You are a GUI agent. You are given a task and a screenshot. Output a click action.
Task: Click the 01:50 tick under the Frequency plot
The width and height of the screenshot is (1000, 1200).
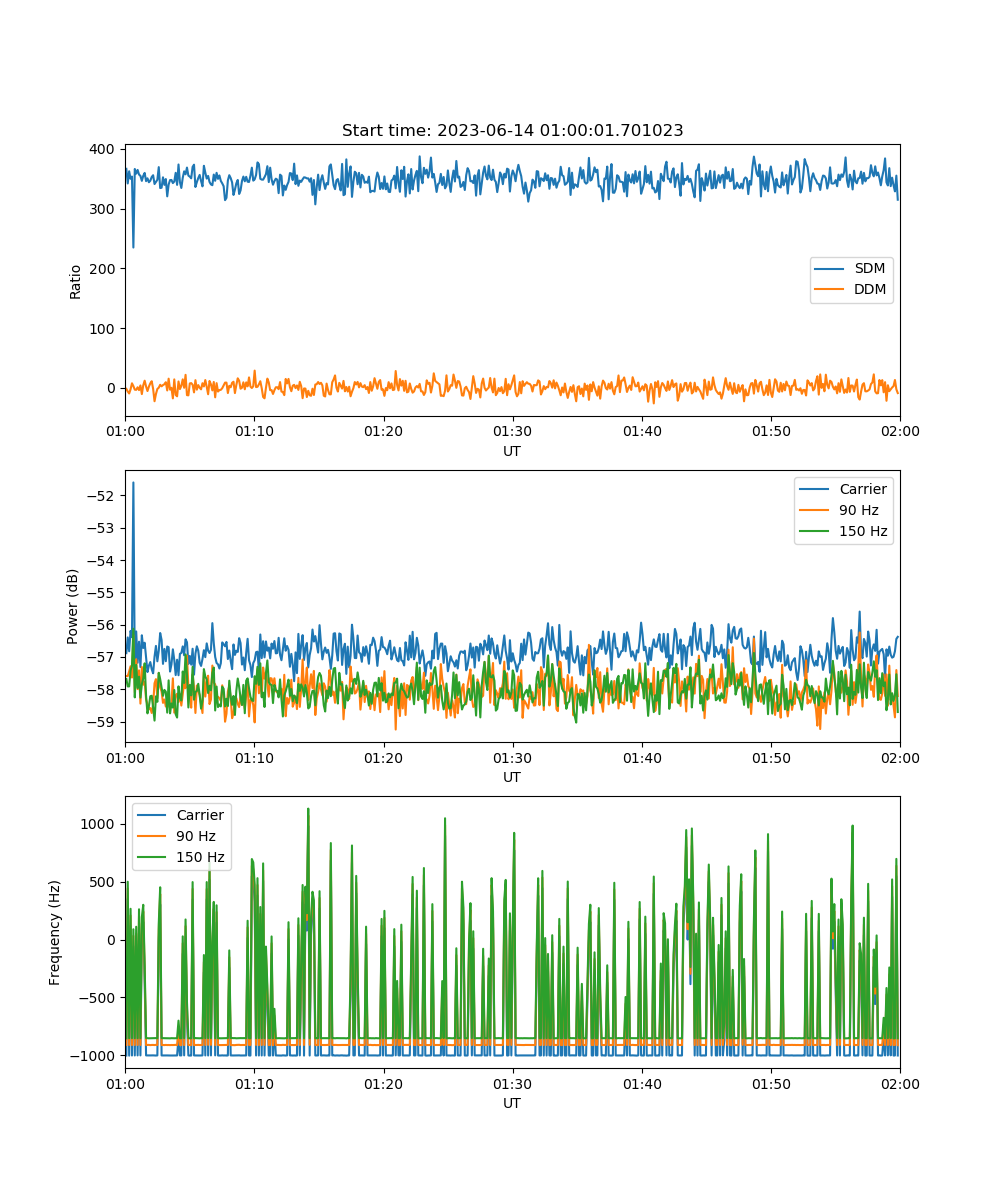(770, 1083)
